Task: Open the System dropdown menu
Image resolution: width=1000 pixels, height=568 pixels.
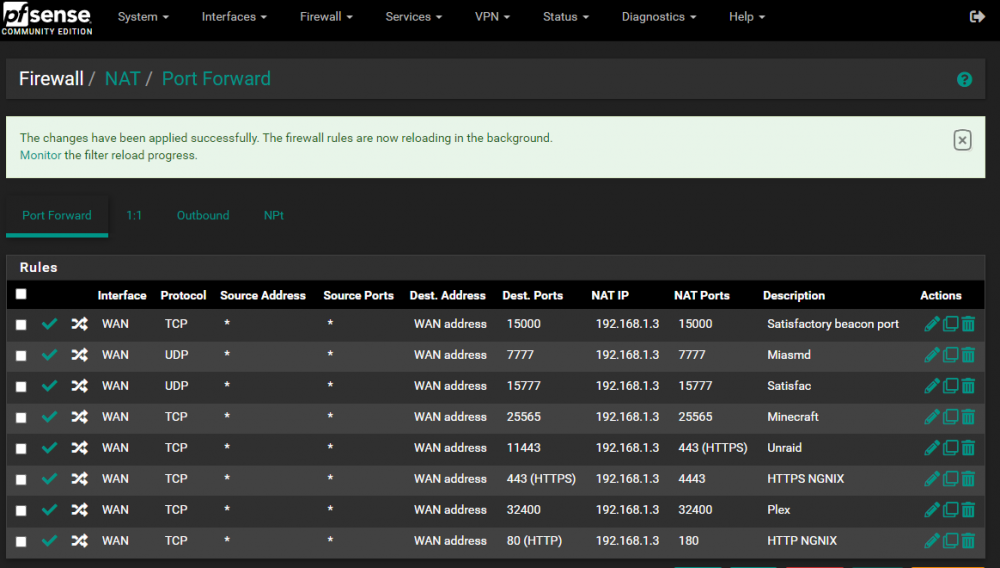Action: point(143,17)
